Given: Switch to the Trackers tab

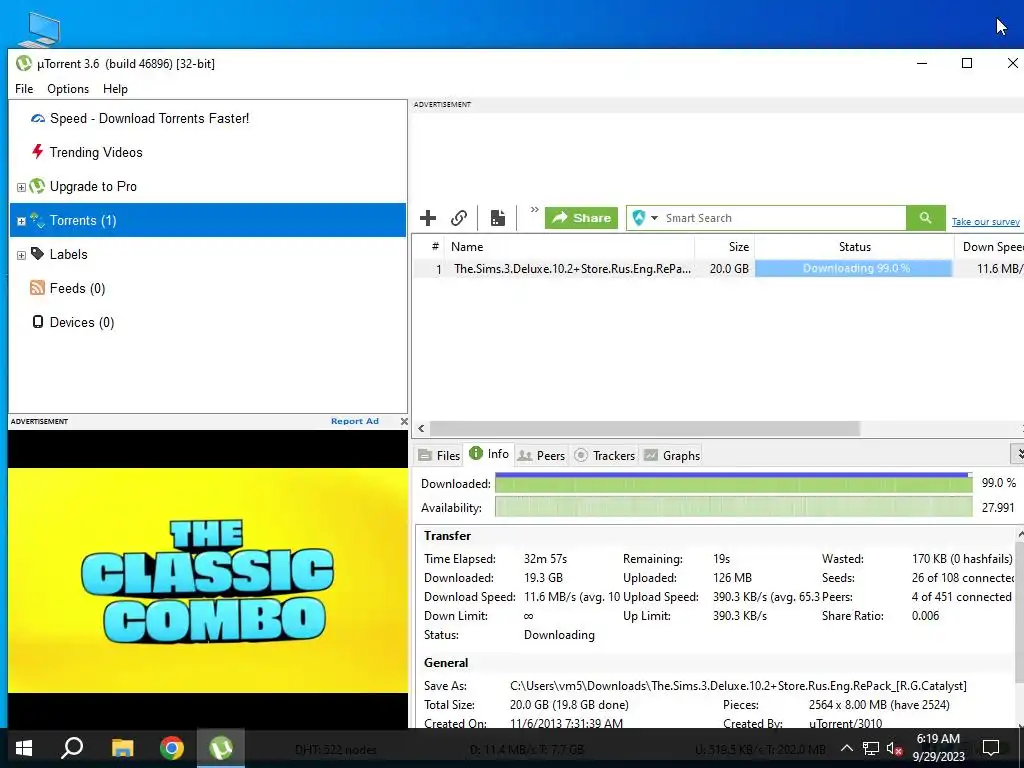Looking at the screenshot, I should tap(604, 455).
